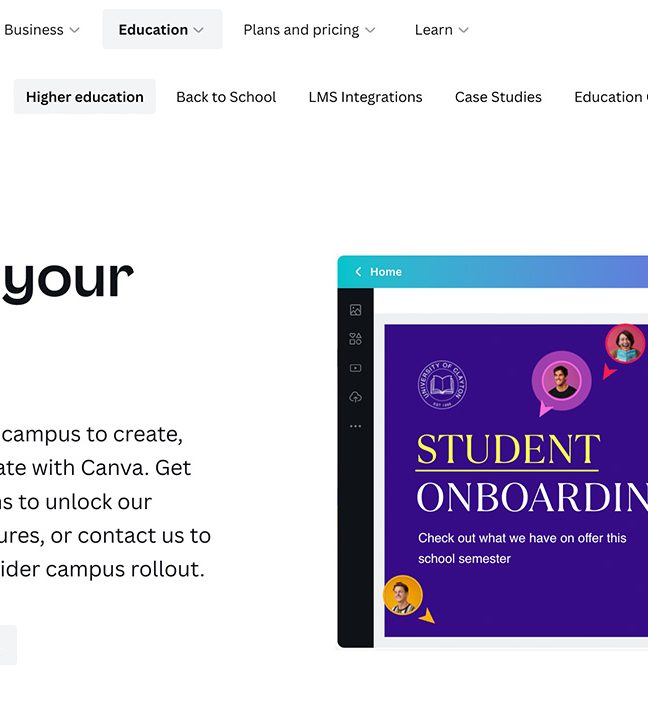
Task: Select the photos icon in editor sidebar
Action: (x=355, y=310)
